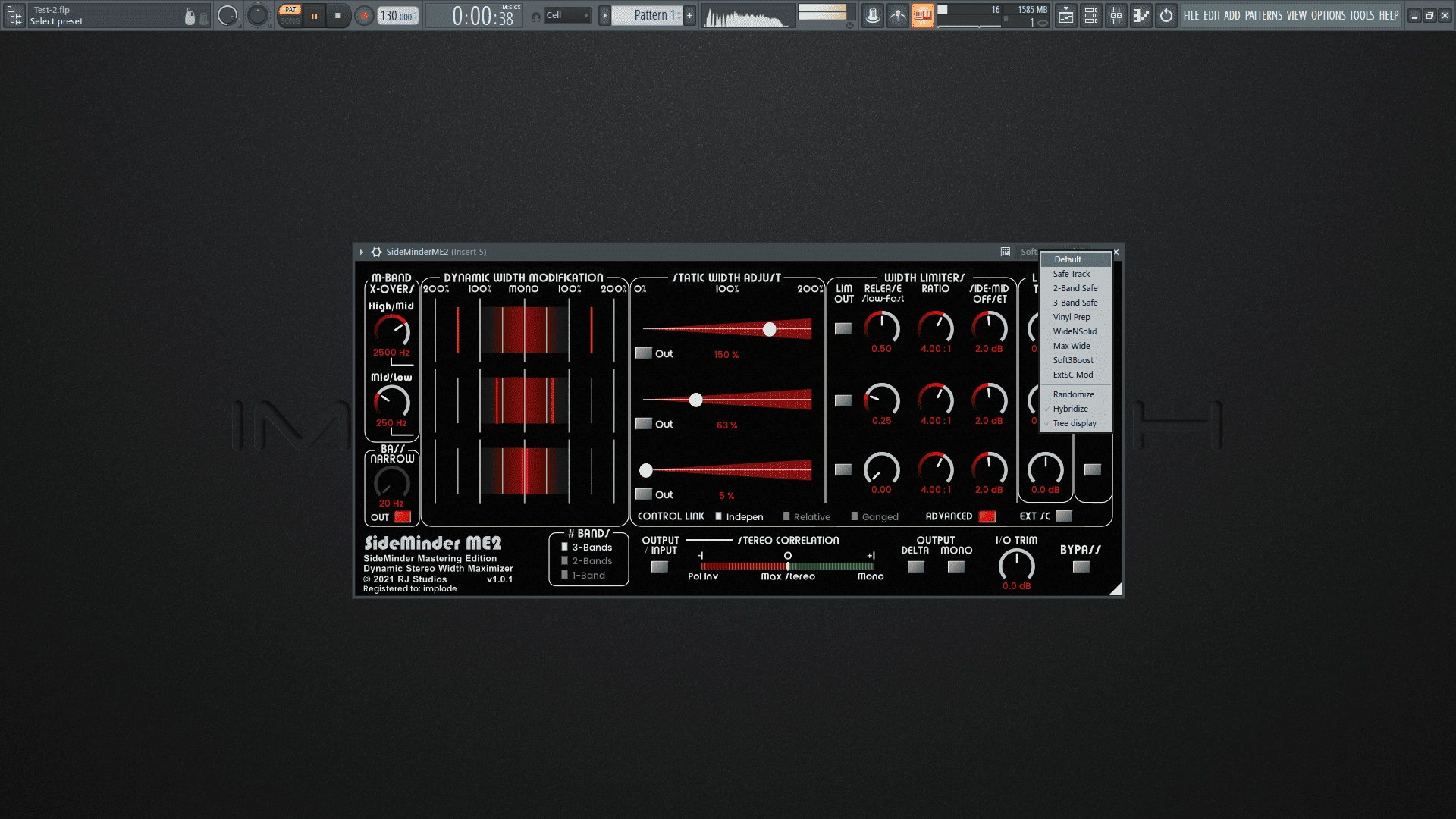1456x819 pixels.
Task: Click the 0:00:38 time display
Action: tap(482, 16)
